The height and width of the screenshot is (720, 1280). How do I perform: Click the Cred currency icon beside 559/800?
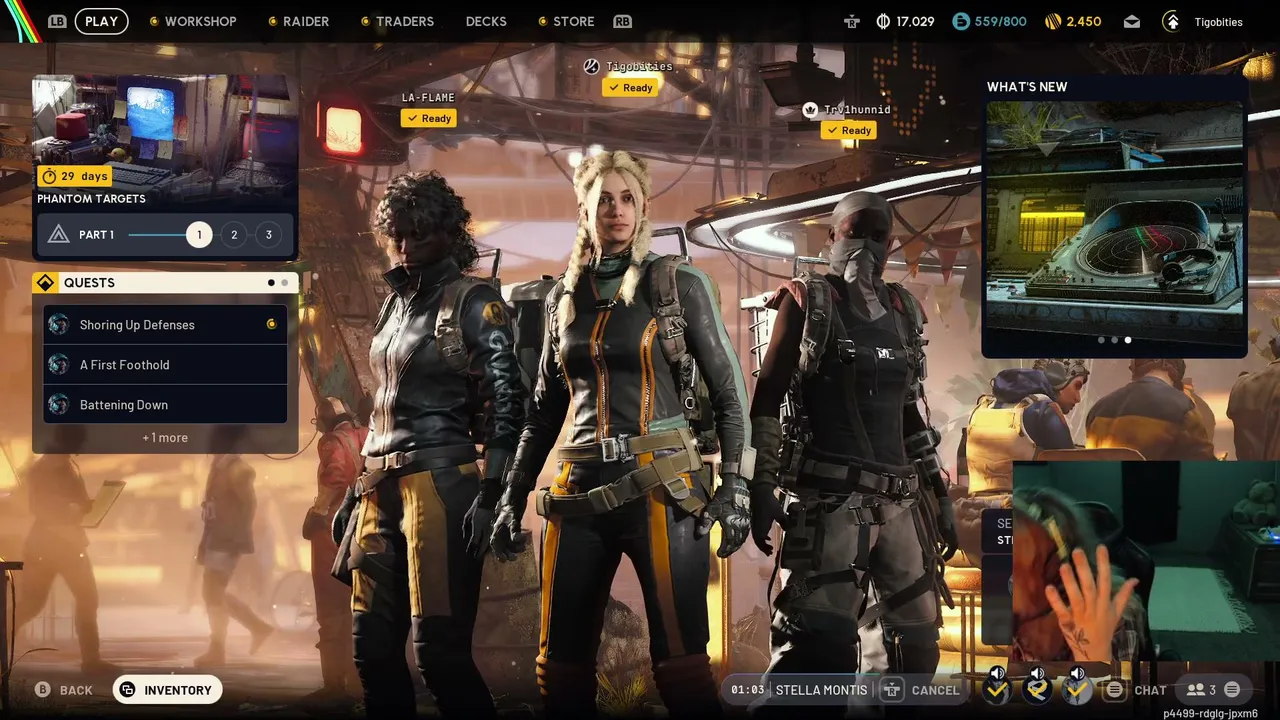[x=961, y=21]
